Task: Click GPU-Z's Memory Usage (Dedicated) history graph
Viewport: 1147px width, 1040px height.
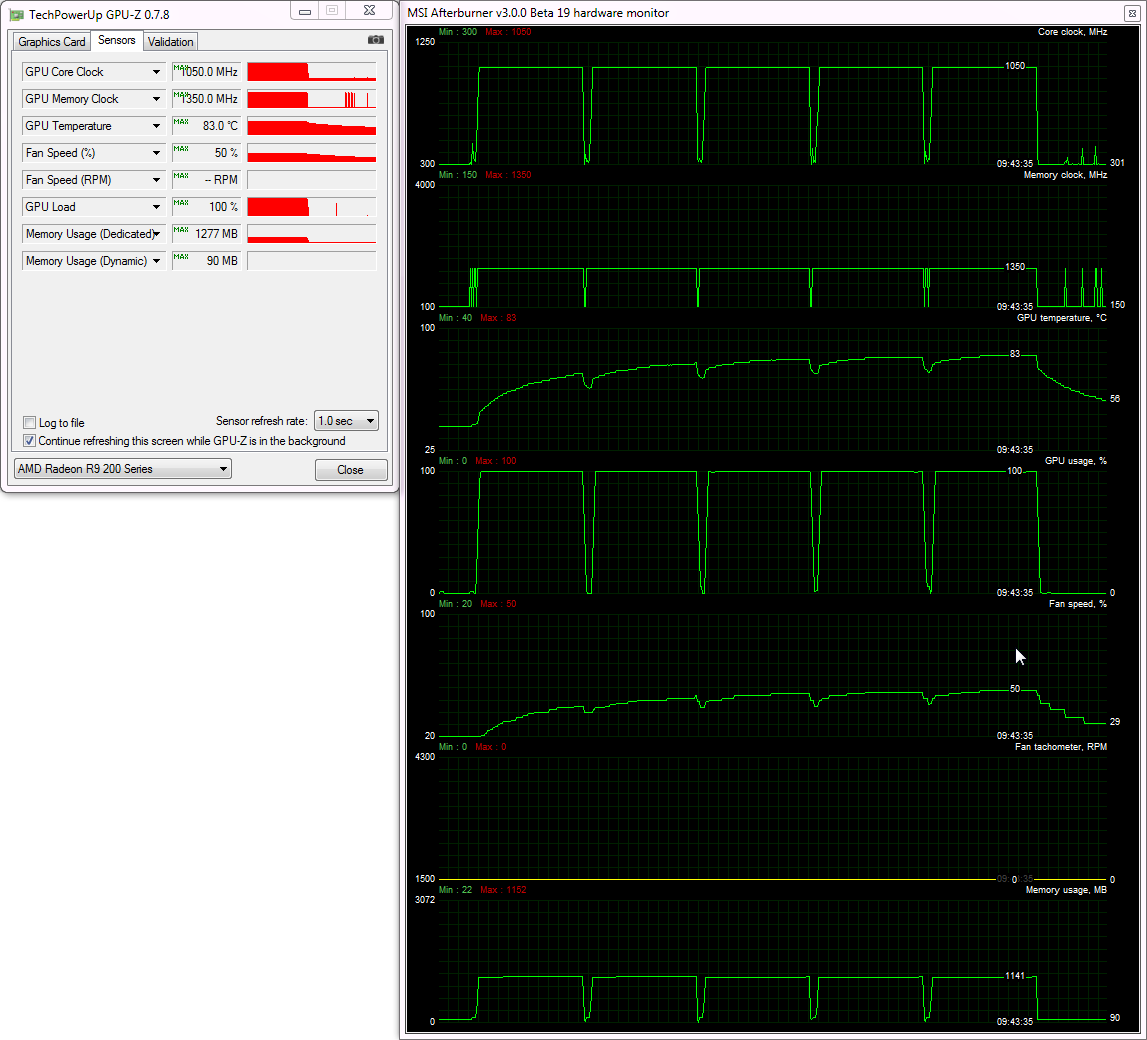Action: [x=312, y=234]
